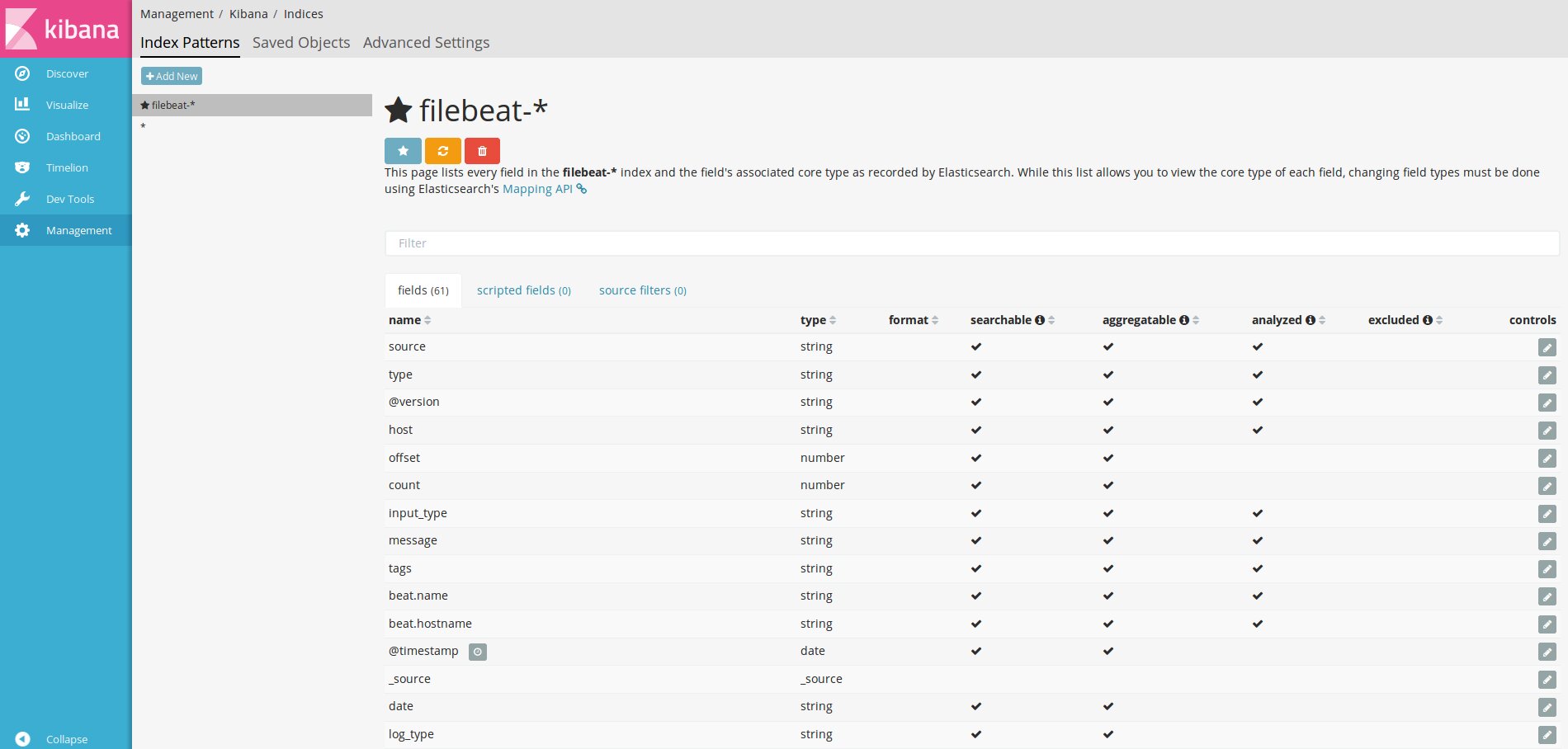The image size is (1568, 749).
Task: Click the aggregatable info icon
Action: click(x=1184, y=320)
